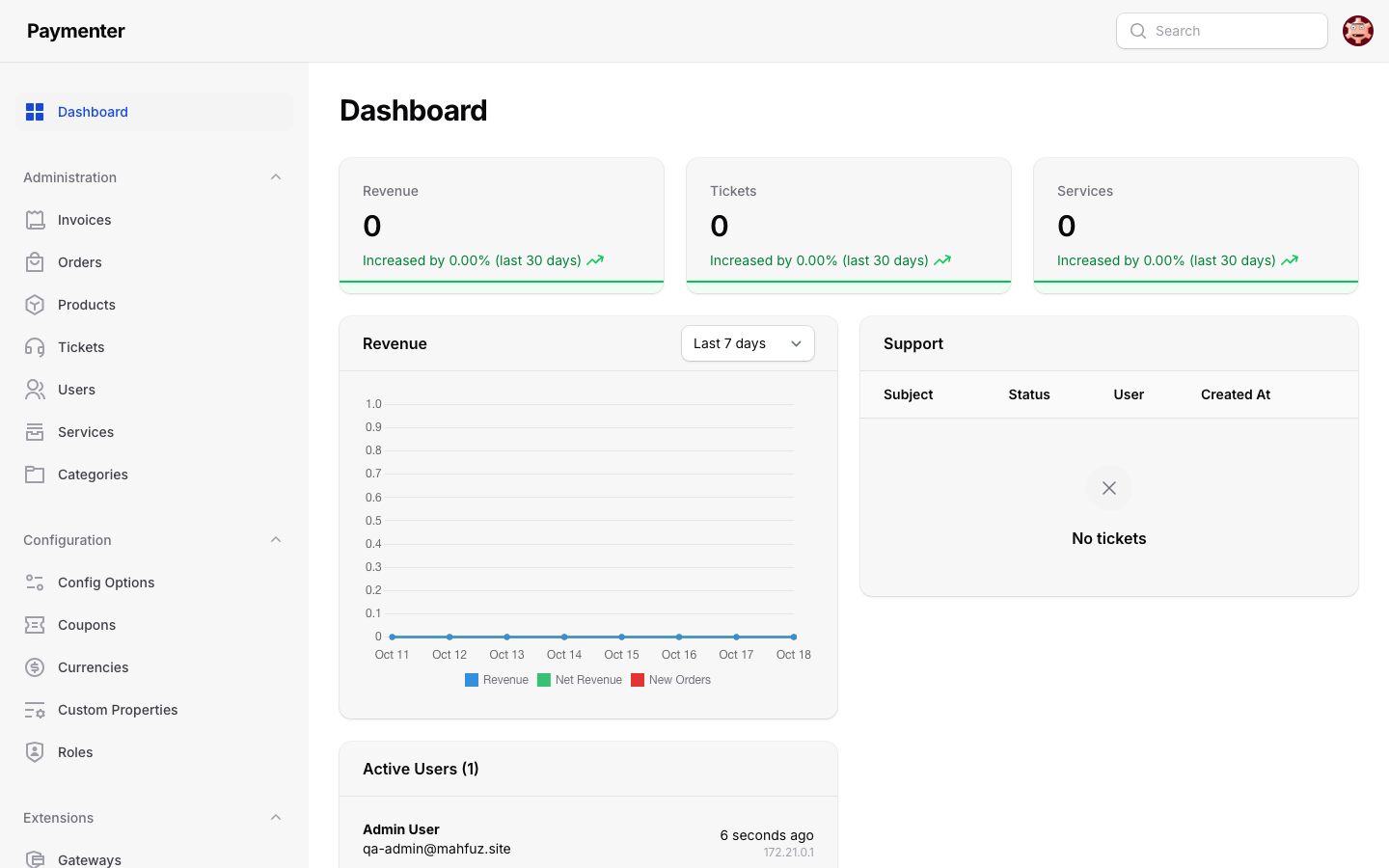Click the Products cube icon
The width and height of the screenshot is (1389, 868).
(35, 305)
